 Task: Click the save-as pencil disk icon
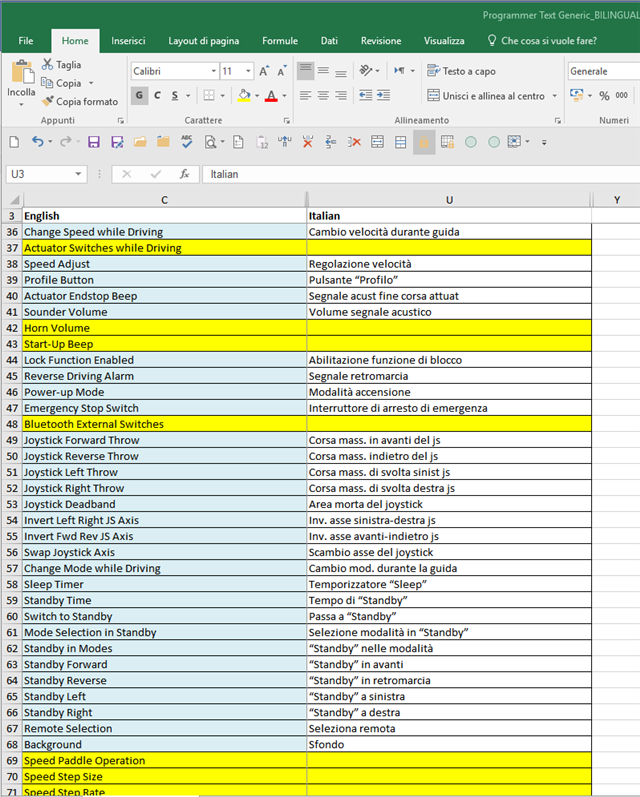click(117, 142)
